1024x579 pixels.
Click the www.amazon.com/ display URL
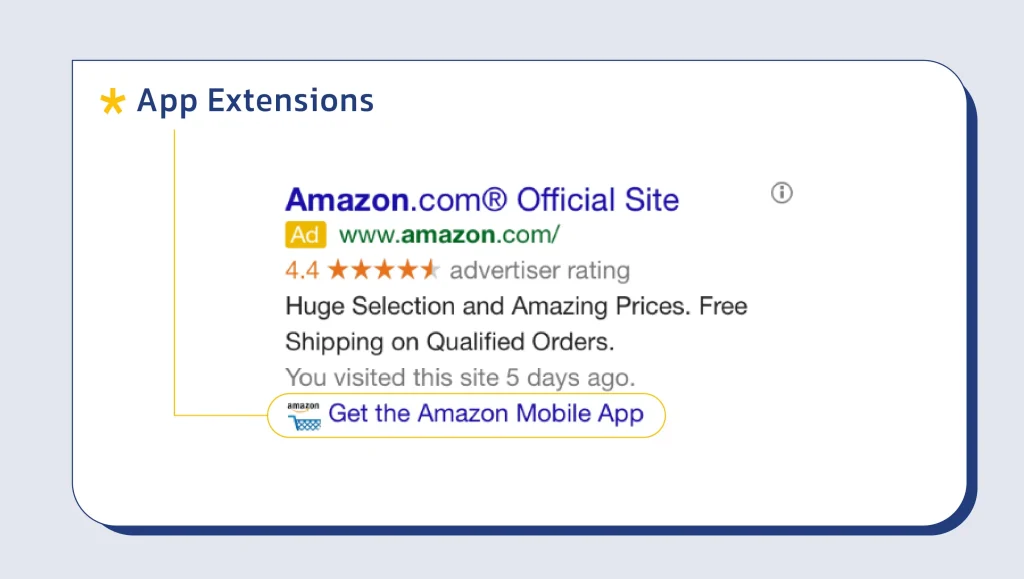(x=449, y=235)
